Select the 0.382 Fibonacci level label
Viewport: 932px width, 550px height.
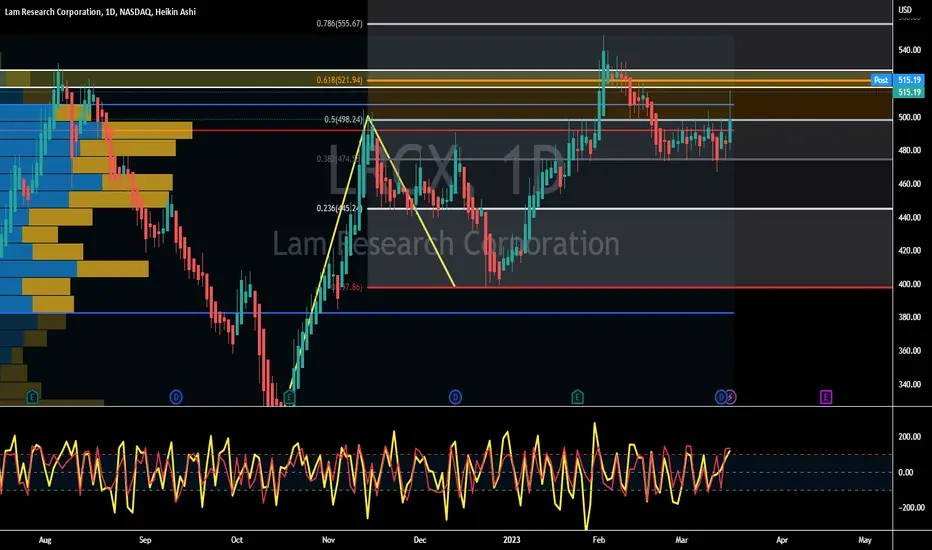338,159
